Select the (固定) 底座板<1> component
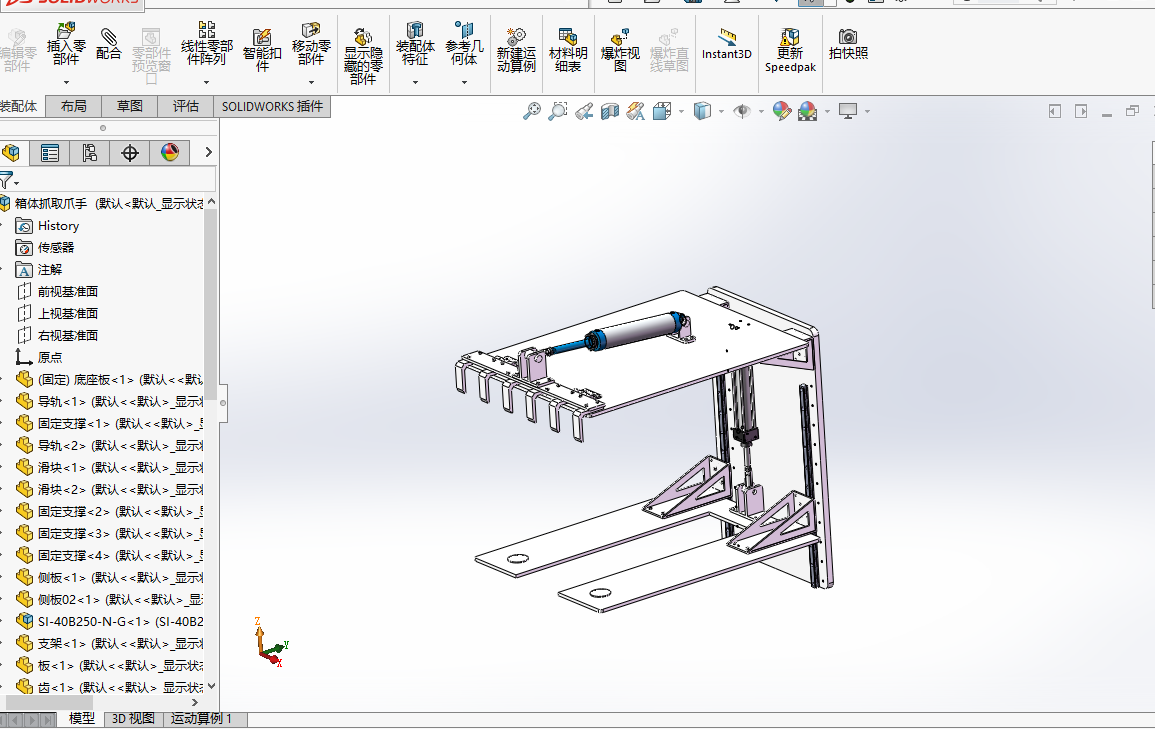The height and width of the screenshot is (729, 1155). (108, 380)
